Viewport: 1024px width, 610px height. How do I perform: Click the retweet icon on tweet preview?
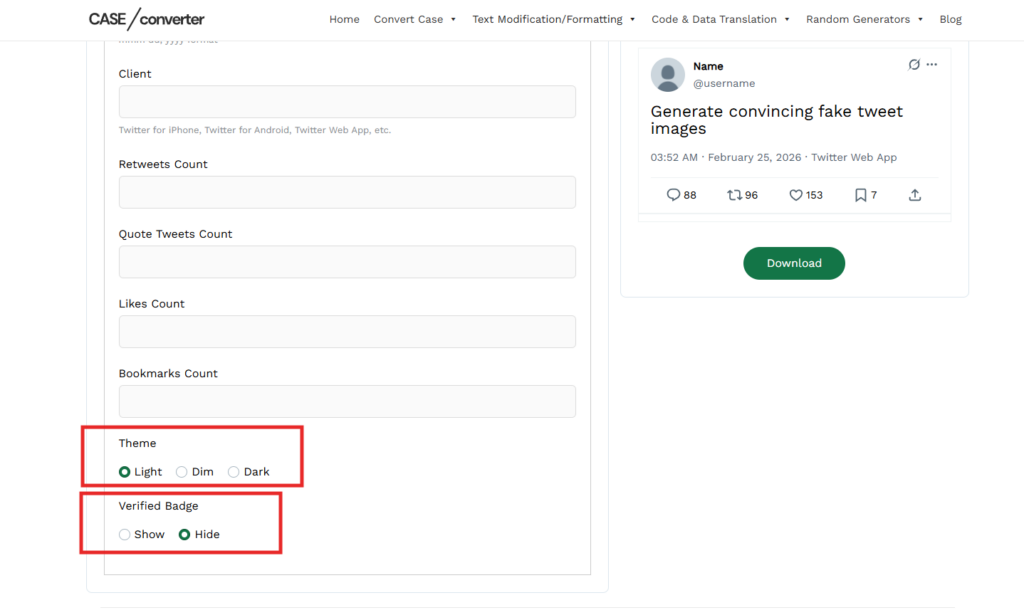click(735, 195)
